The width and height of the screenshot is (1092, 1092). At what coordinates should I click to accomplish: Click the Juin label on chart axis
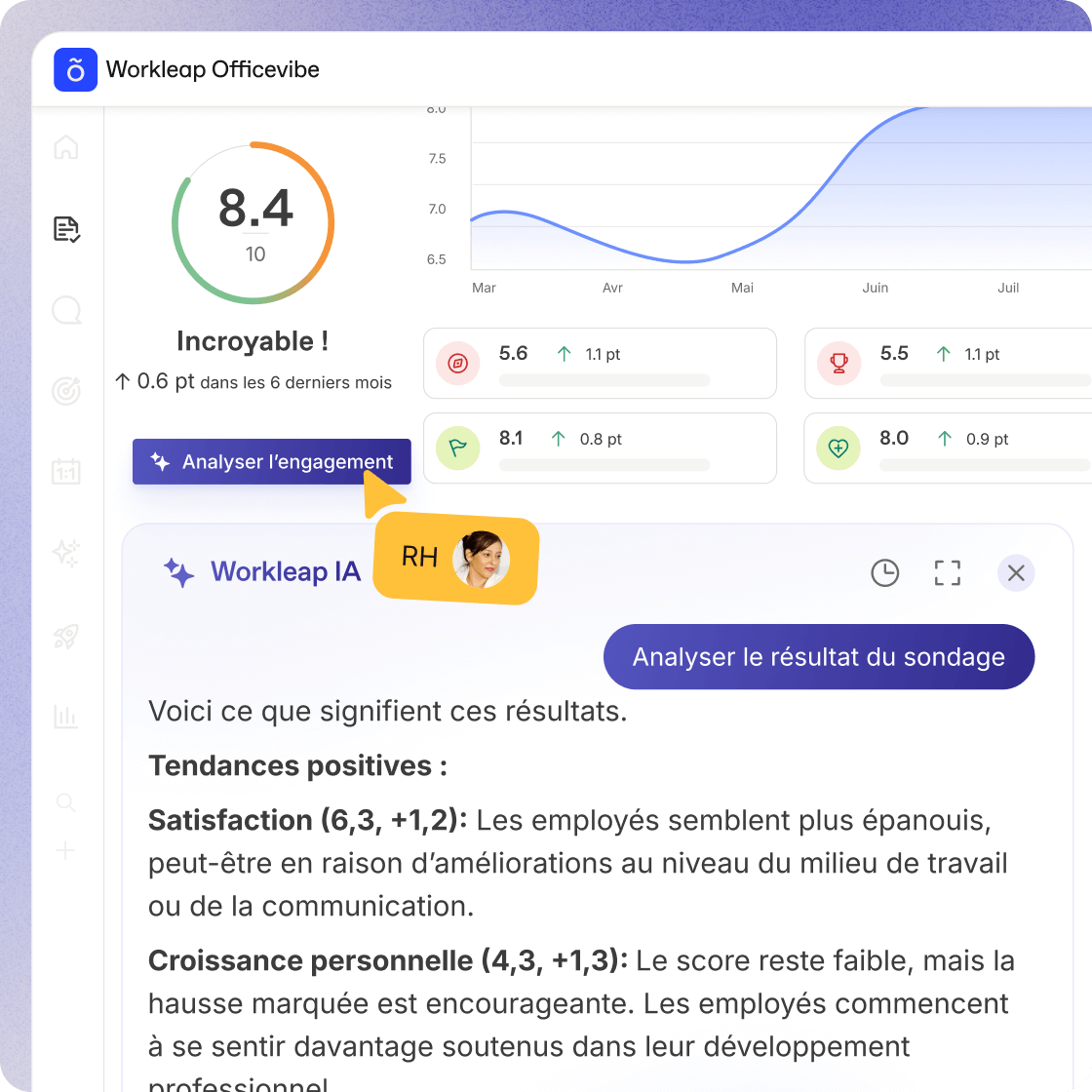click(x=876, y=288)
